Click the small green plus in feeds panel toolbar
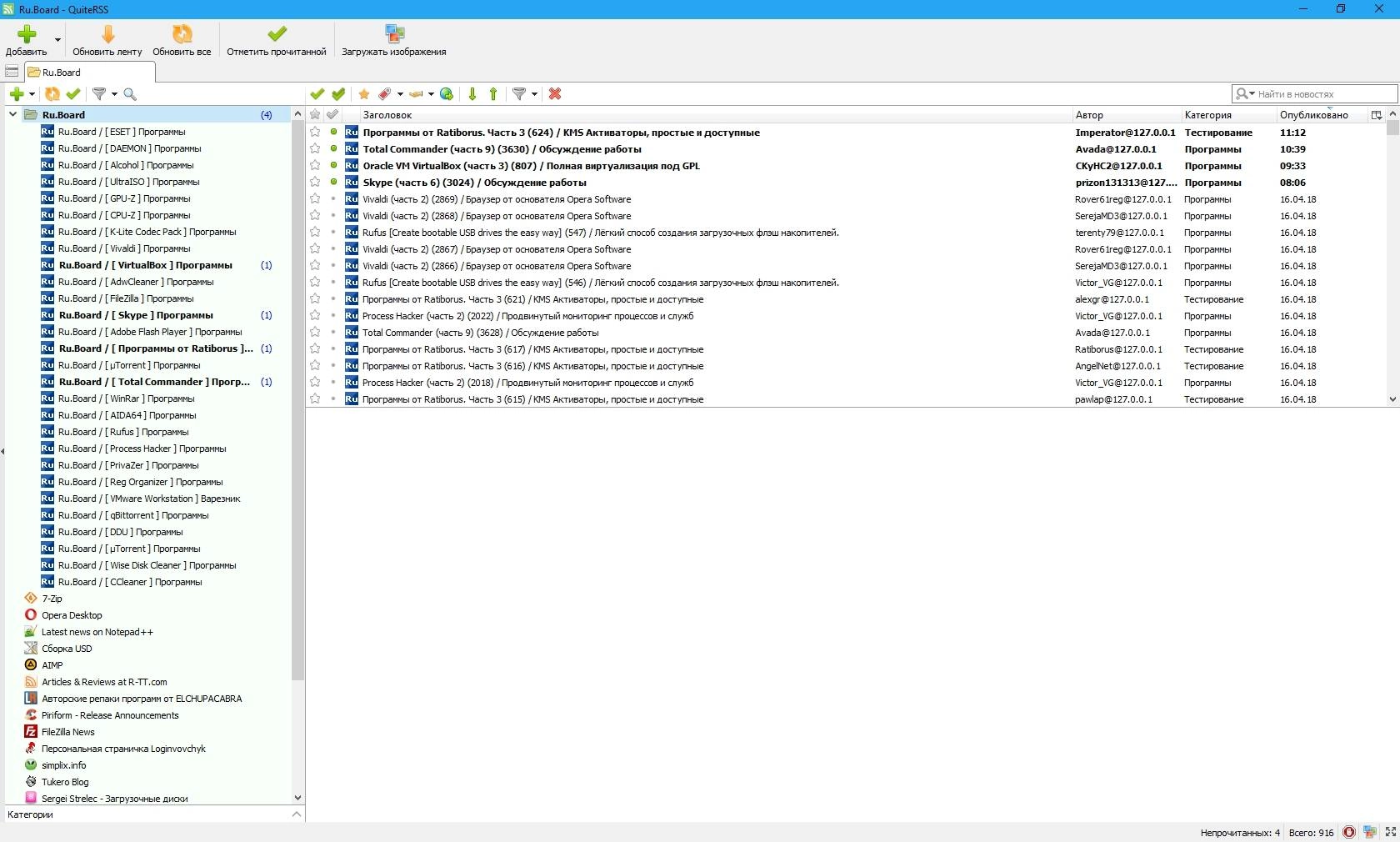This screenshot has width=1400, height=842. 17,94
